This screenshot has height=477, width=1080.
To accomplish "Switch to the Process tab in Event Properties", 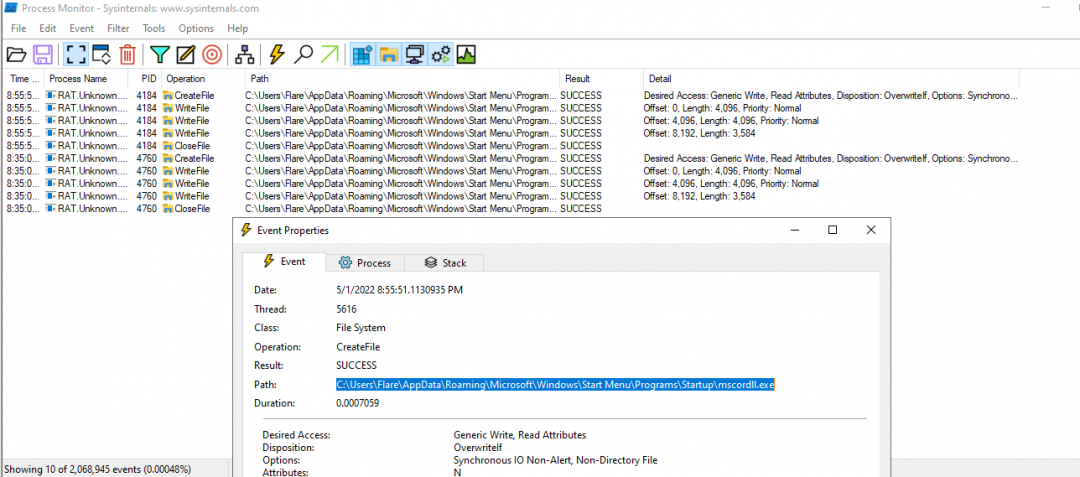I will point(365,263).
